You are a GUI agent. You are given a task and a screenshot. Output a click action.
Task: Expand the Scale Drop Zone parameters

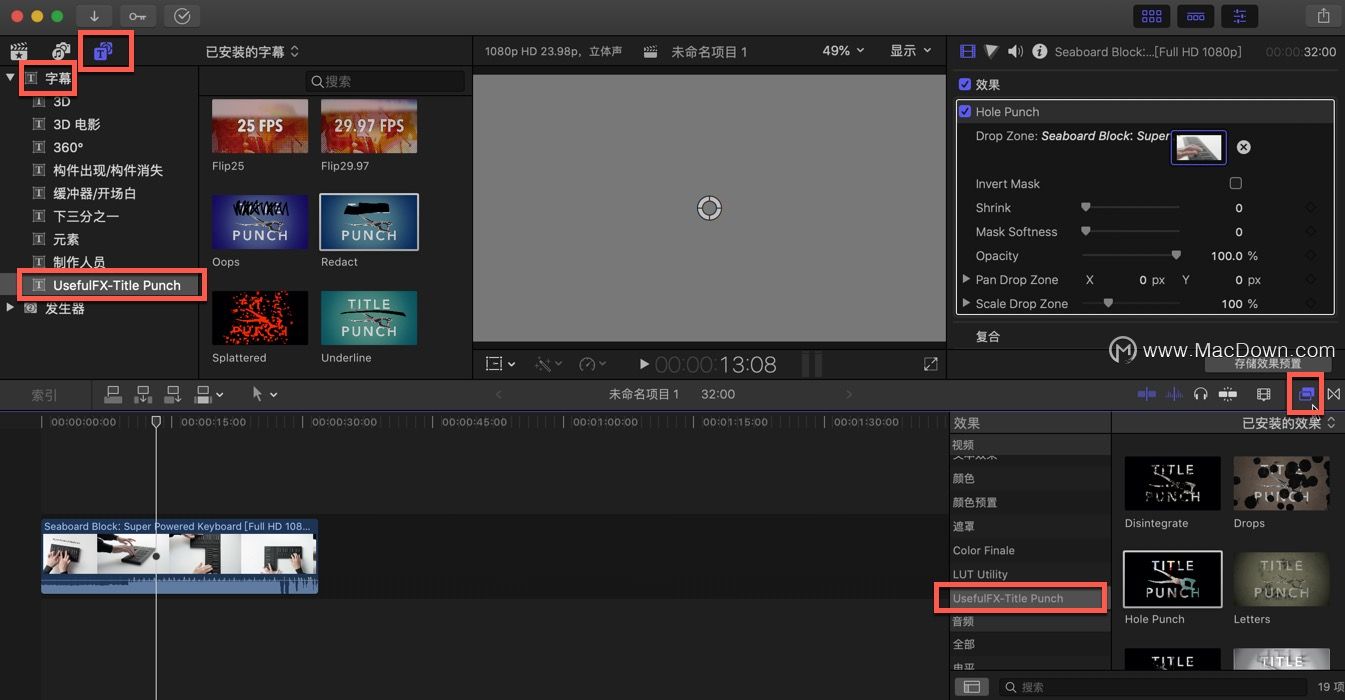pos(966,304)
